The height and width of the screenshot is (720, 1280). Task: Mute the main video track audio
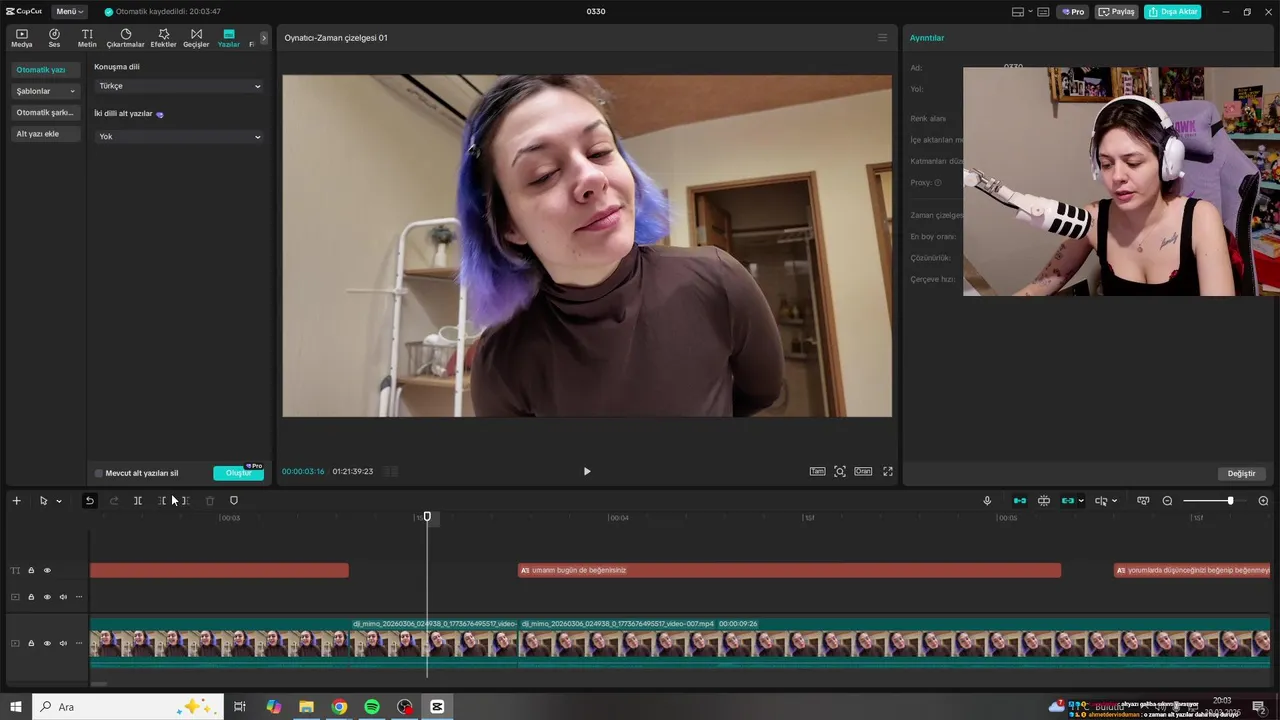pos(63,643)
